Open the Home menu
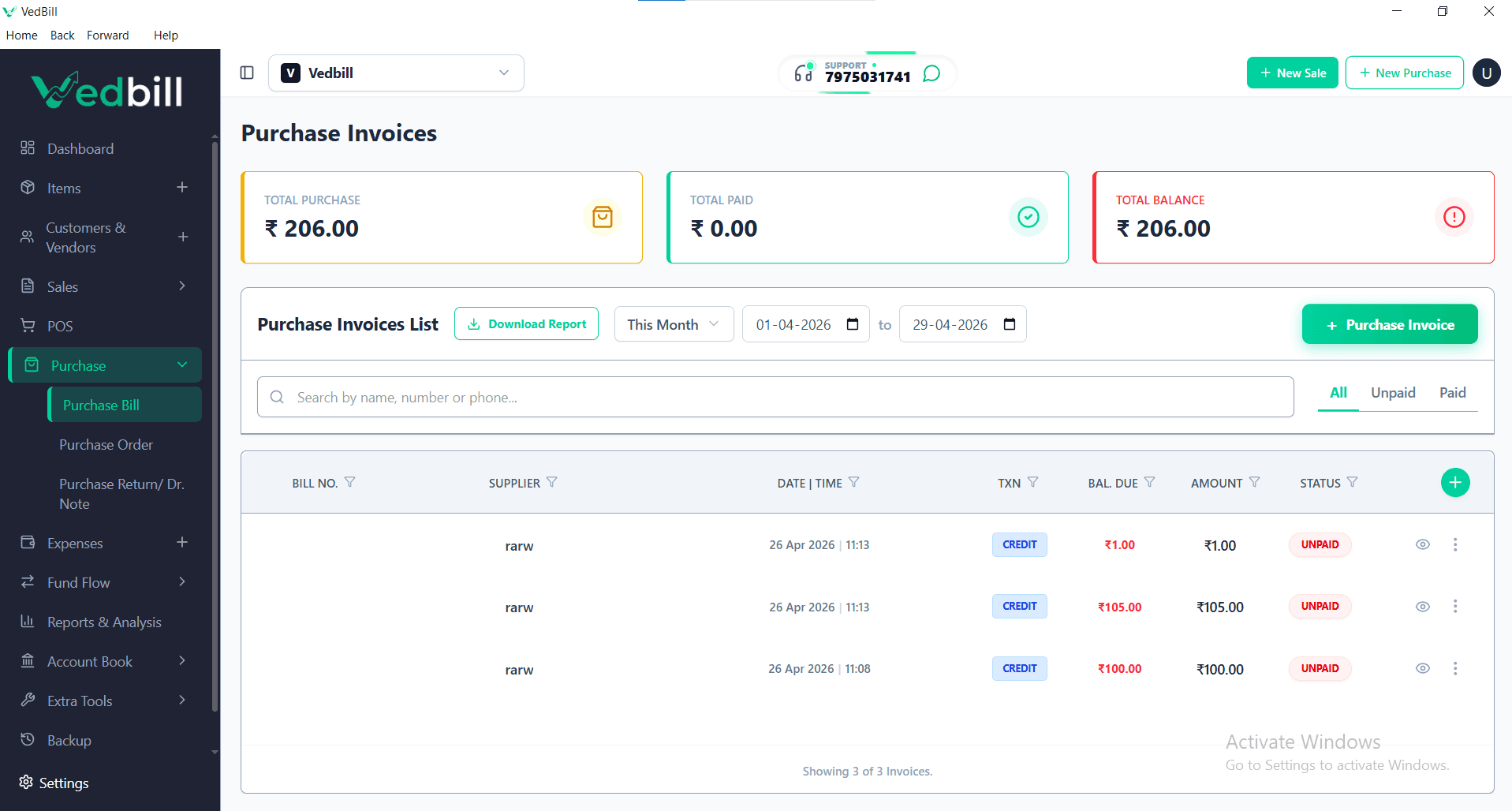Viewport: 1512px width, 811px height. click(21, 35)
